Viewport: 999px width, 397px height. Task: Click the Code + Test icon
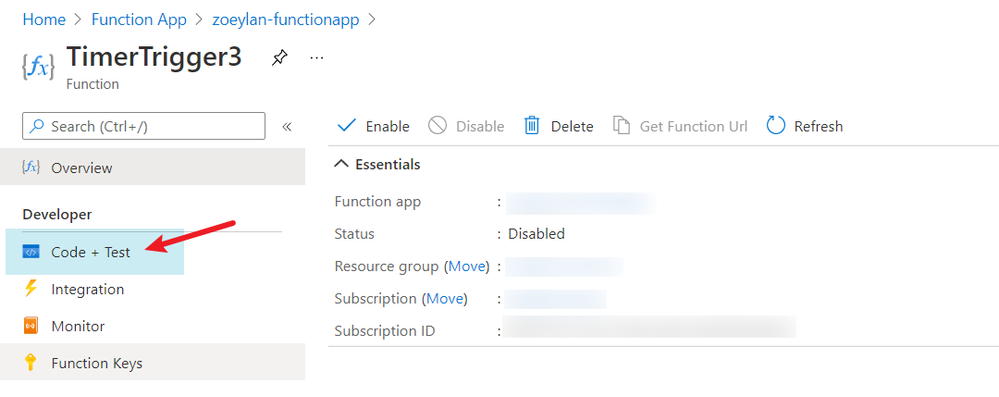pos(31,252)
